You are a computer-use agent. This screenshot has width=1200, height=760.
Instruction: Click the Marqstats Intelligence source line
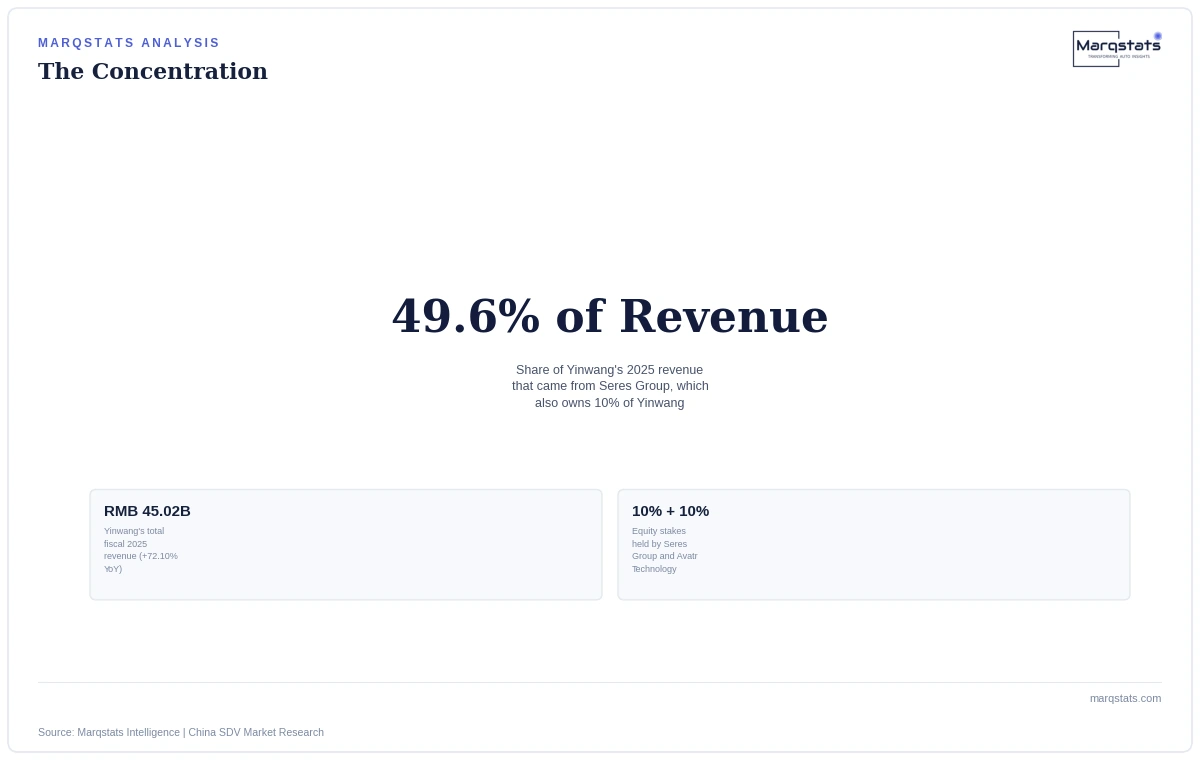pyautogui.click(x=181, y=732)
